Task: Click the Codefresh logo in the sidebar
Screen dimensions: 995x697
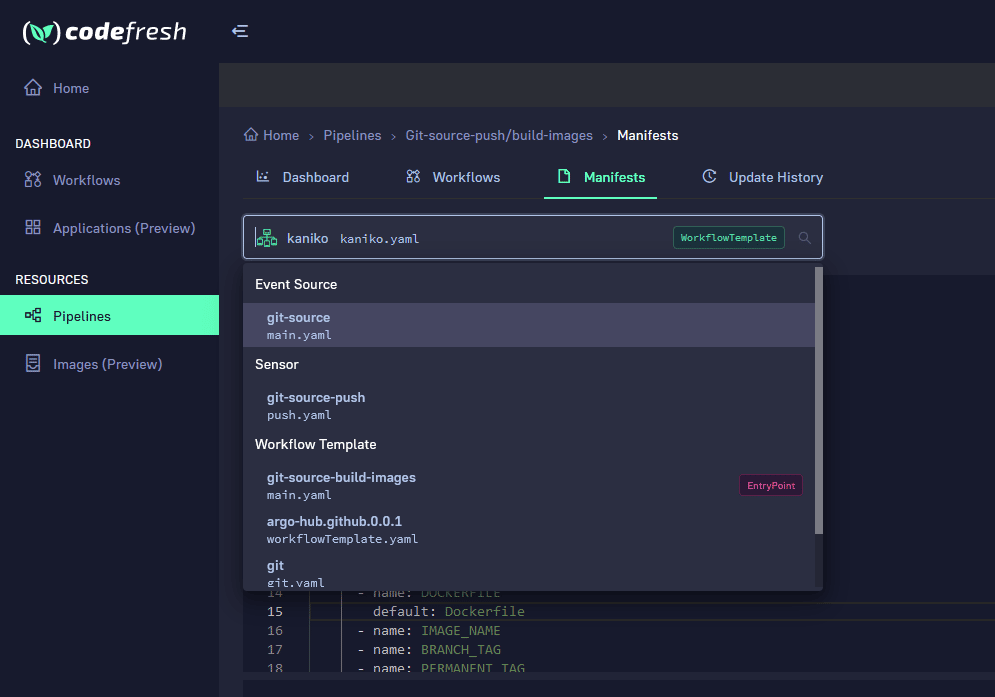Action: (104, 32)
